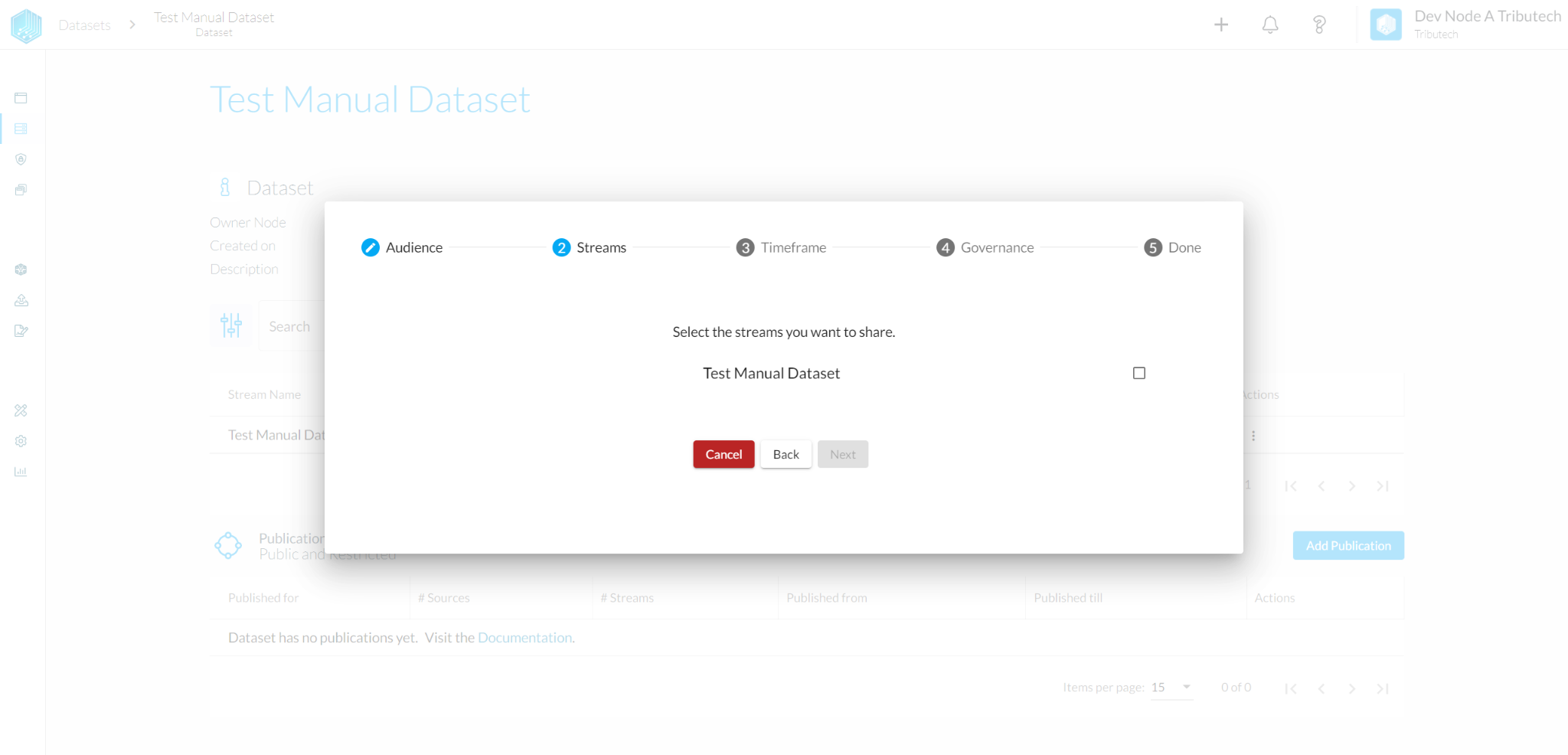Go back to the Audience step
The height and width of the screenshot is (755, 1568).
(x=786, y=454)
